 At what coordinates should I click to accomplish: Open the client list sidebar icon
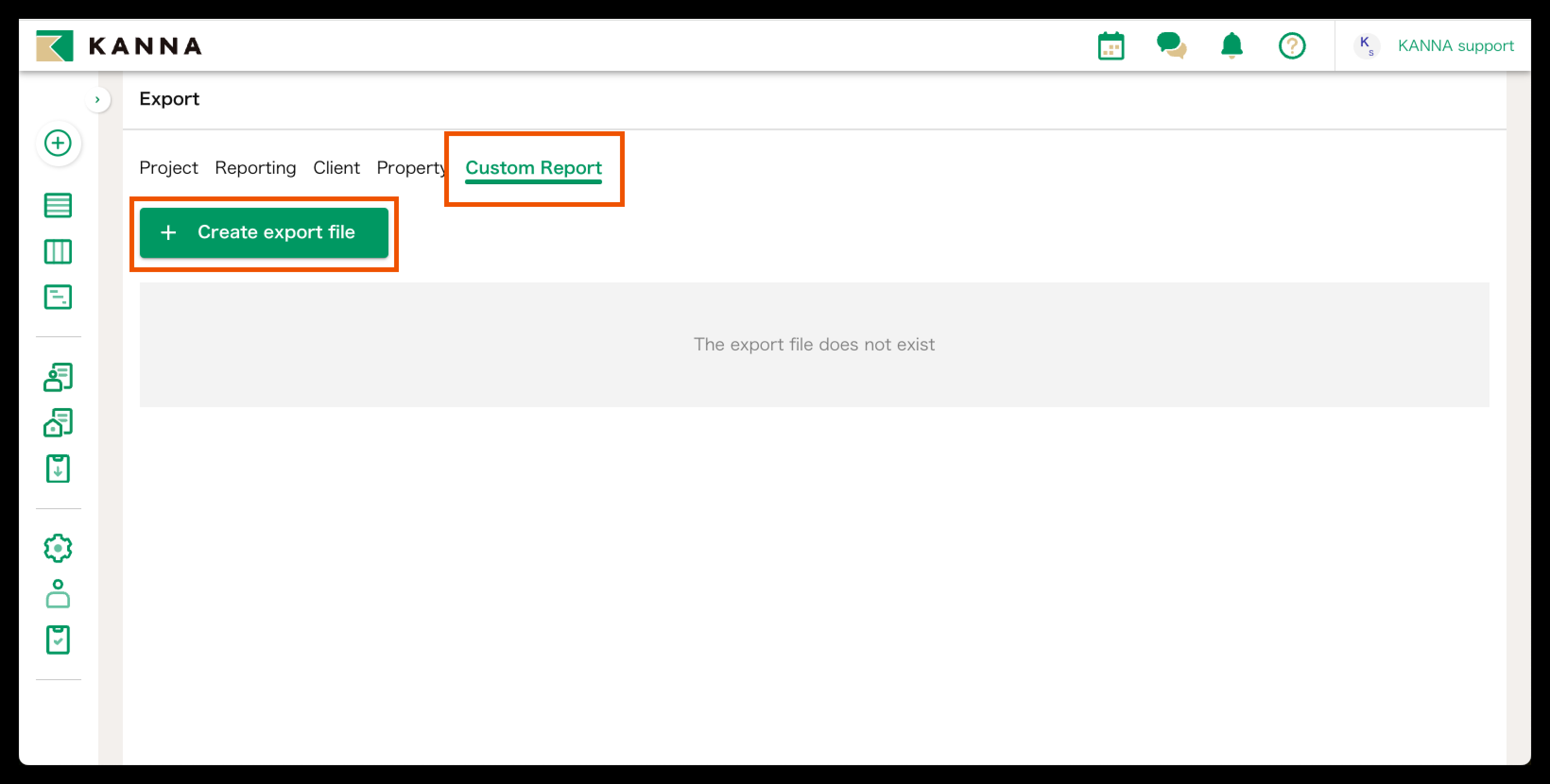click(59, 377)
